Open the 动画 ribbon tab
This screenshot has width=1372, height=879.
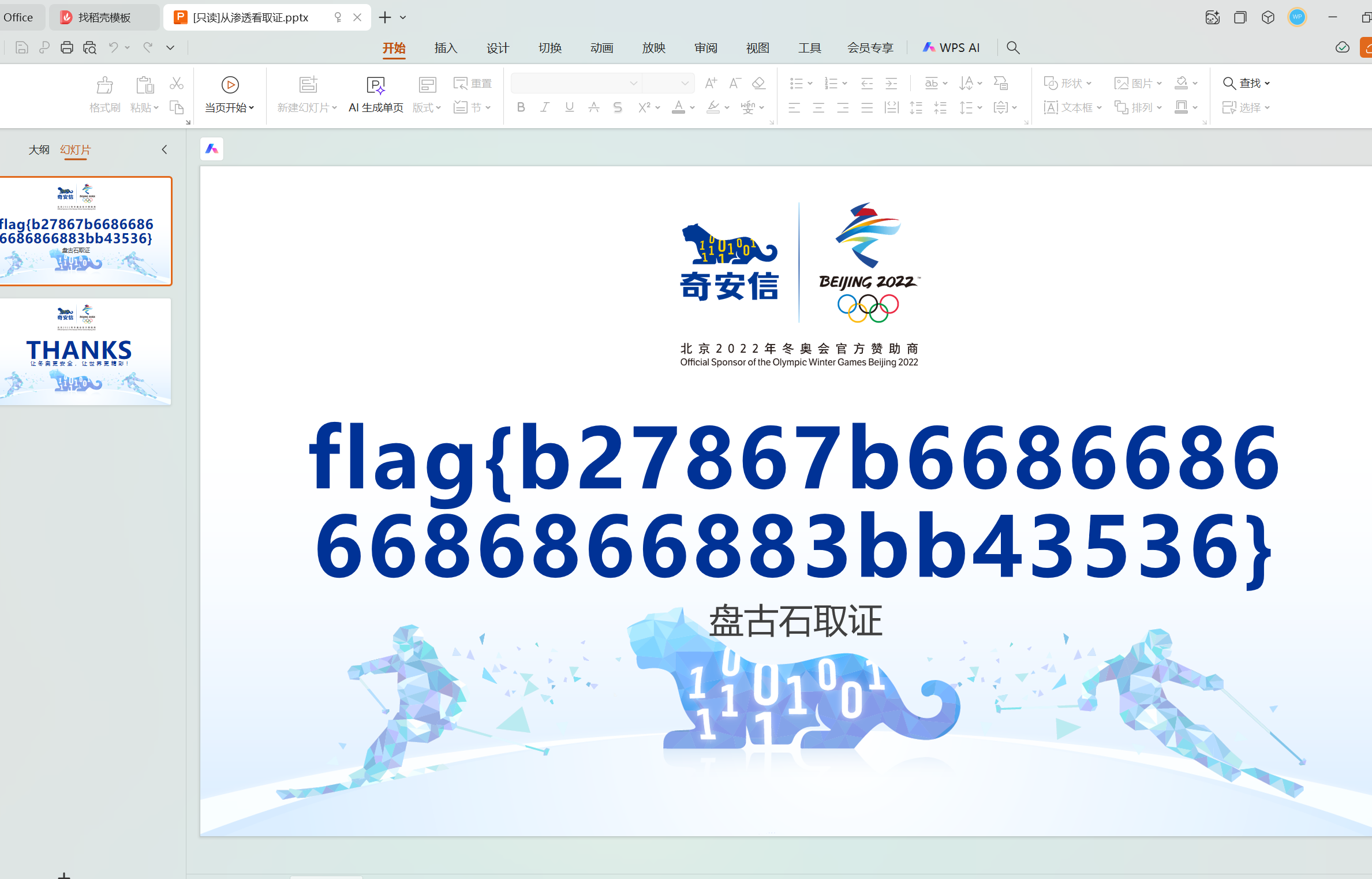point(602,48)
